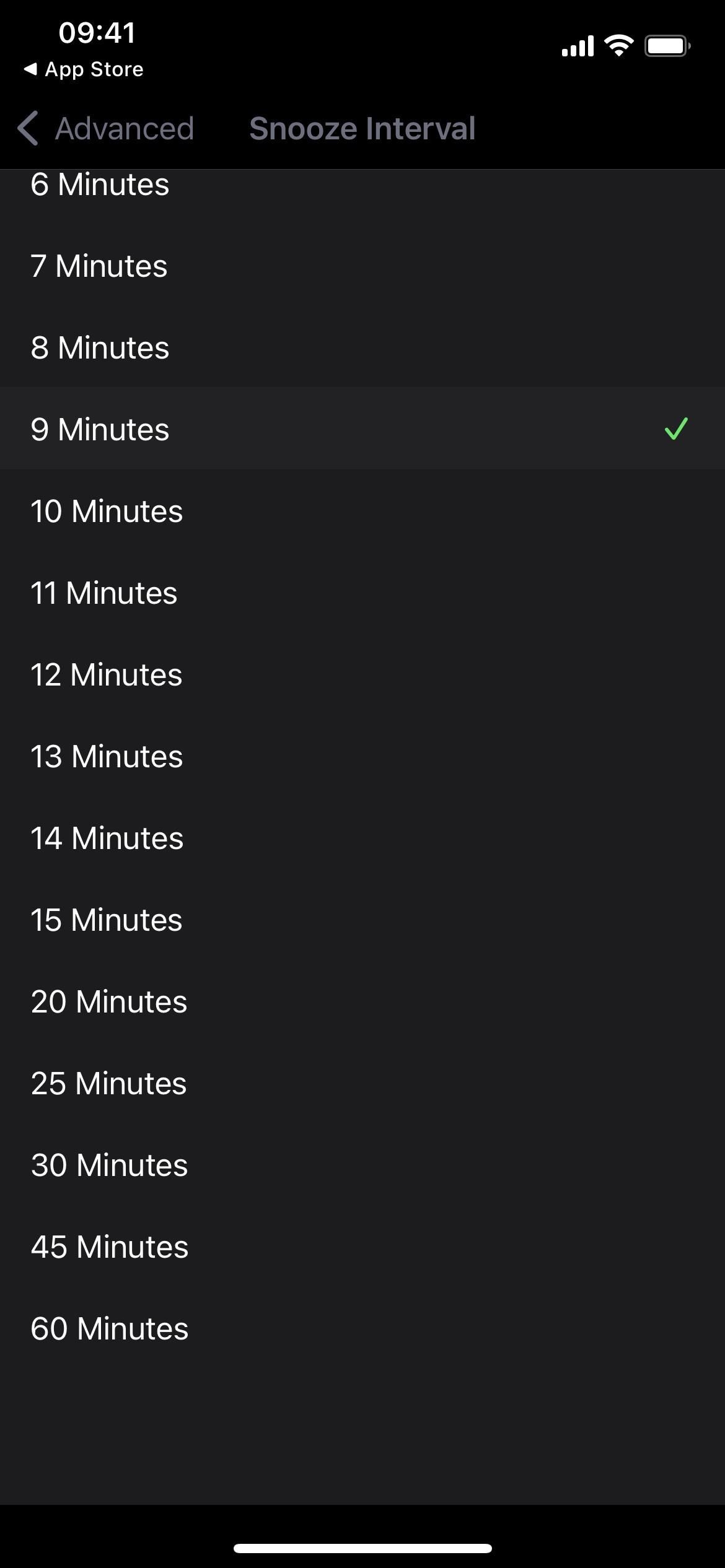The image size is (725, 1568).
Task: Select the 60 Minutes option
Action: 362,1328
